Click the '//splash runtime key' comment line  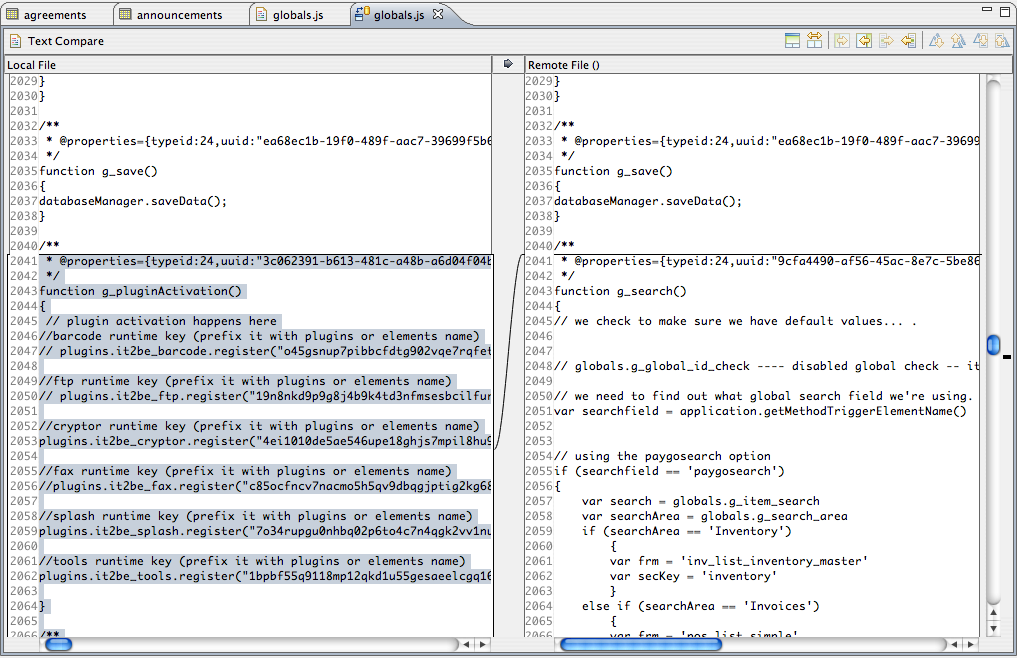[256, 516]
